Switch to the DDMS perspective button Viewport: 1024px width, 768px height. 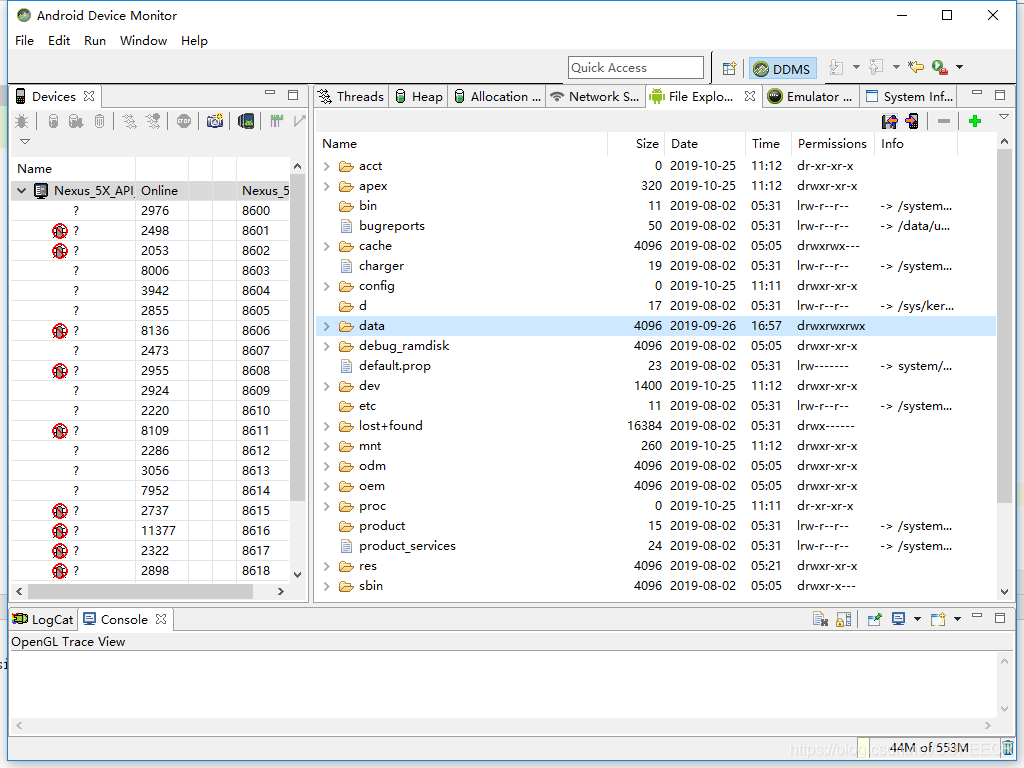(x=782, y=69)
